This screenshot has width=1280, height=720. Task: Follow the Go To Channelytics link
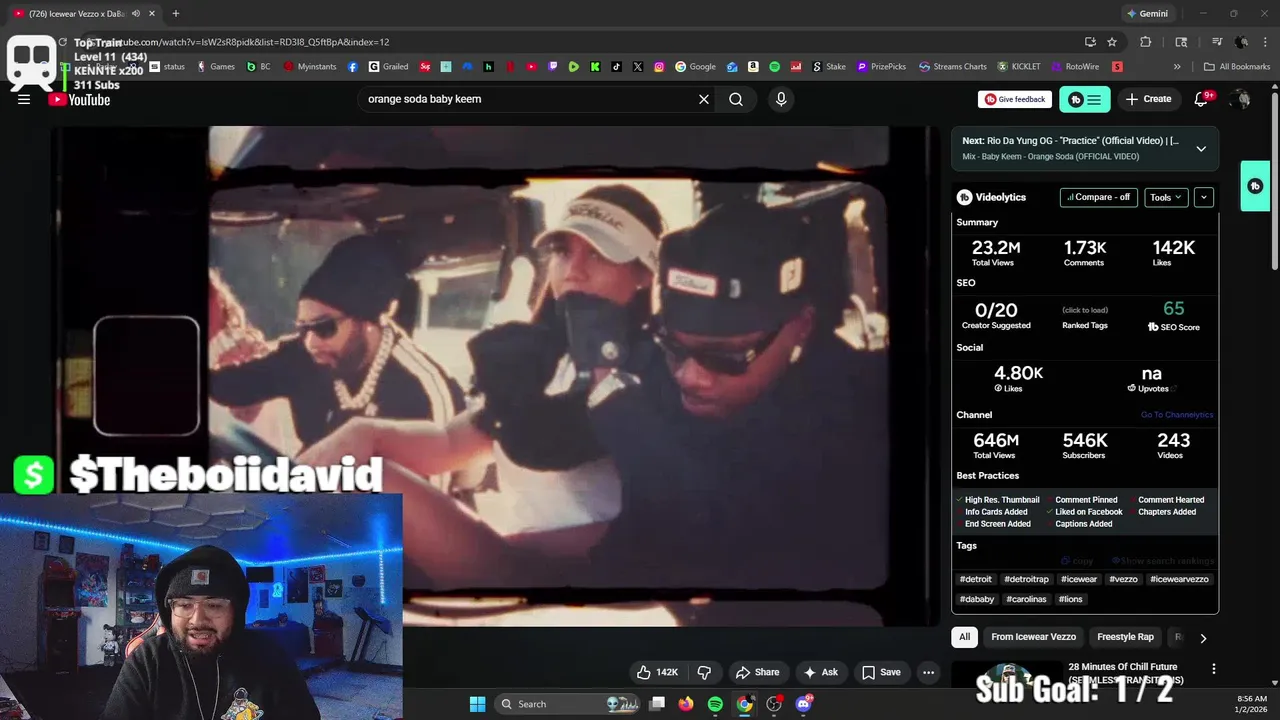[1177, 415]
